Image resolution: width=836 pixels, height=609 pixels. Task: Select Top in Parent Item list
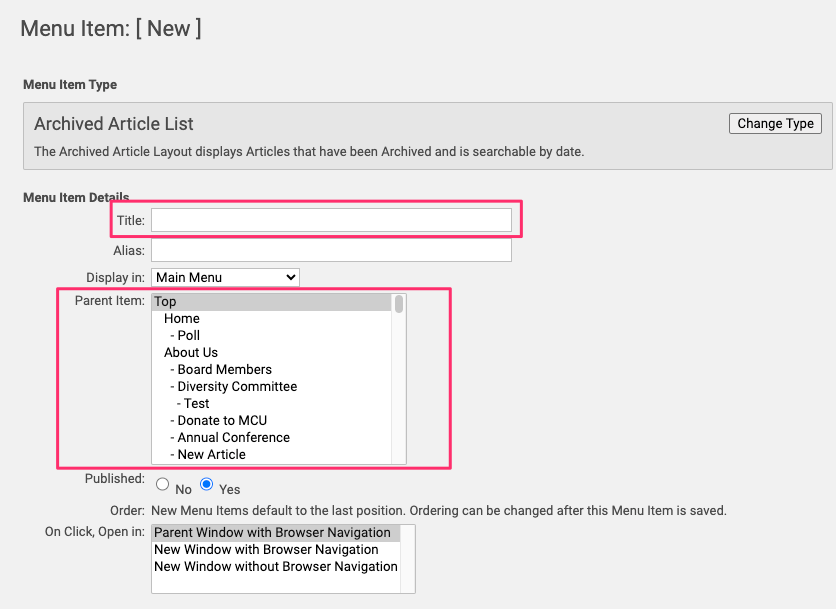click(x=165, y=302)
